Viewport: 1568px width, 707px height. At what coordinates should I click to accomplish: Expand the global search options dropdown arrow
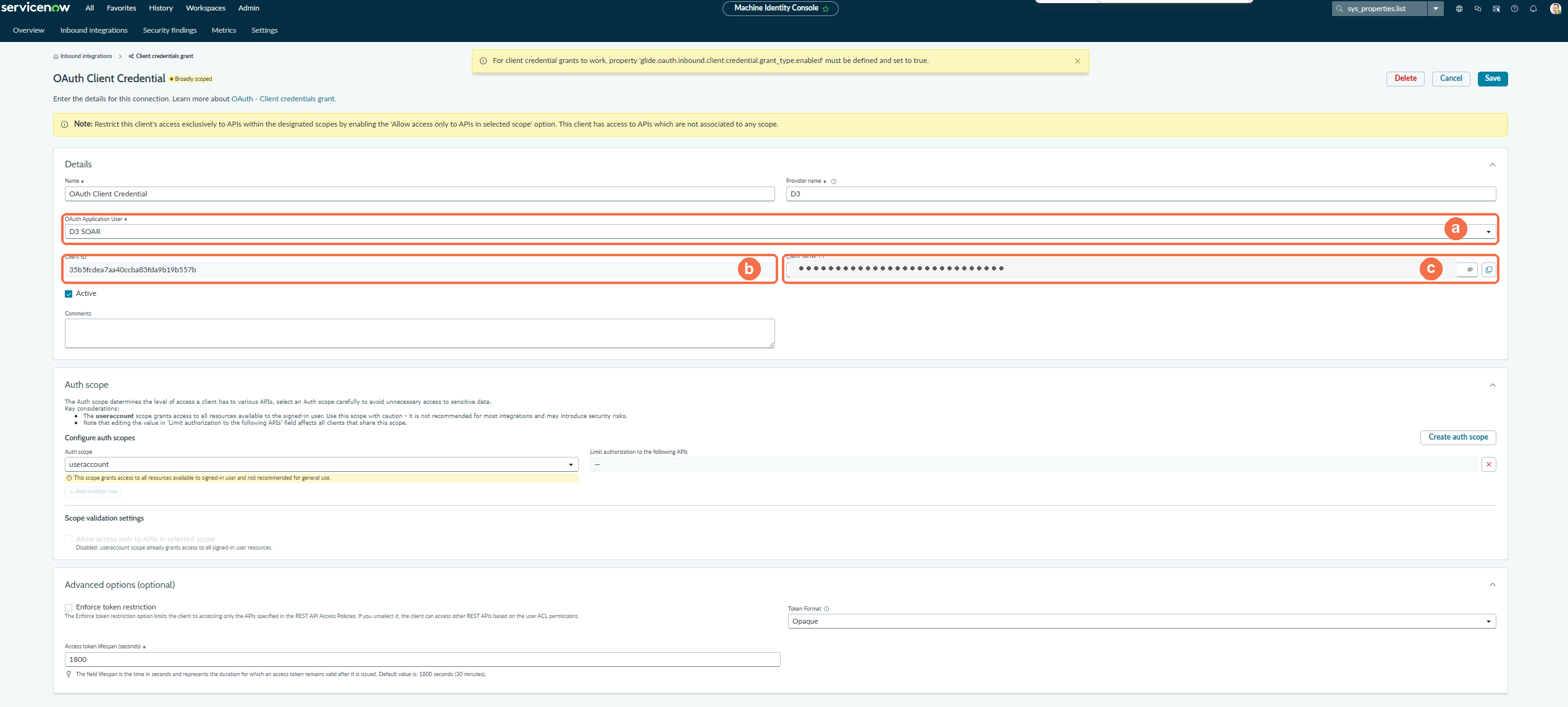point(1436,9)
